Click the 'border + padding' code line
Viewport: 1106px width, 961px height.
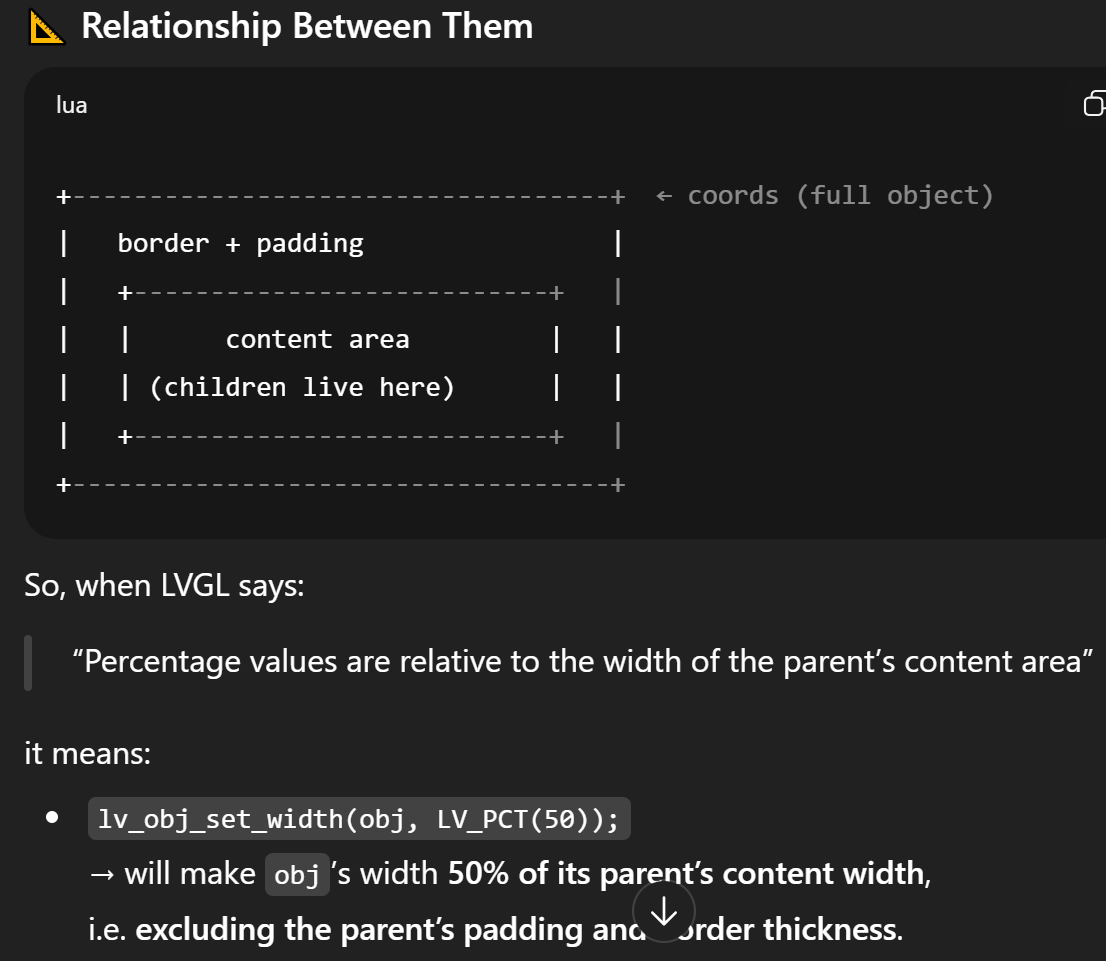(240, 243)
